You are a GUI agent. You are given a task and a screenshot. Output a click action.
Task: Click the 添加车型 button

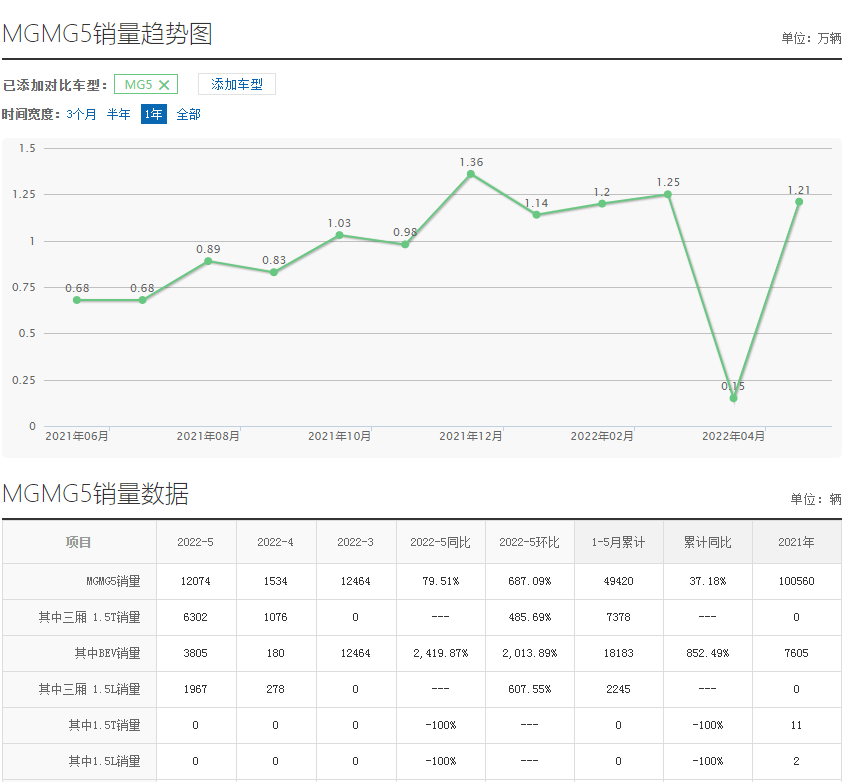point(237,84)
